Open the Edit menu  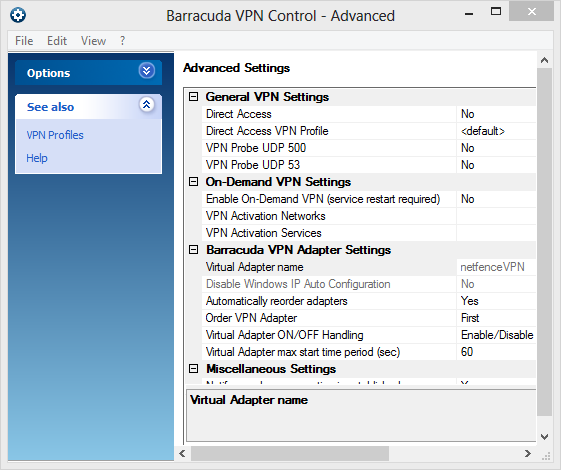click(x=57, y=41)
